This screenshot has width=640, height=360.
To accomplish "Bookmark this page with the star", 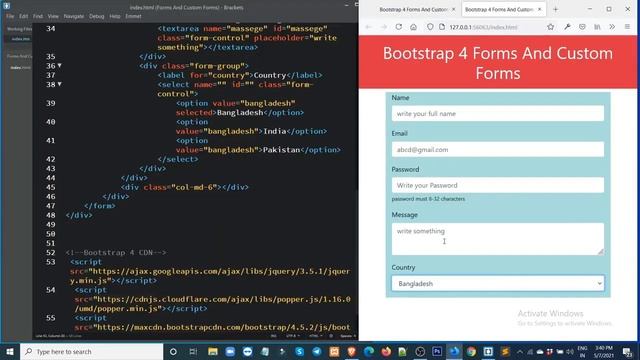I will [x=551, y=27].
